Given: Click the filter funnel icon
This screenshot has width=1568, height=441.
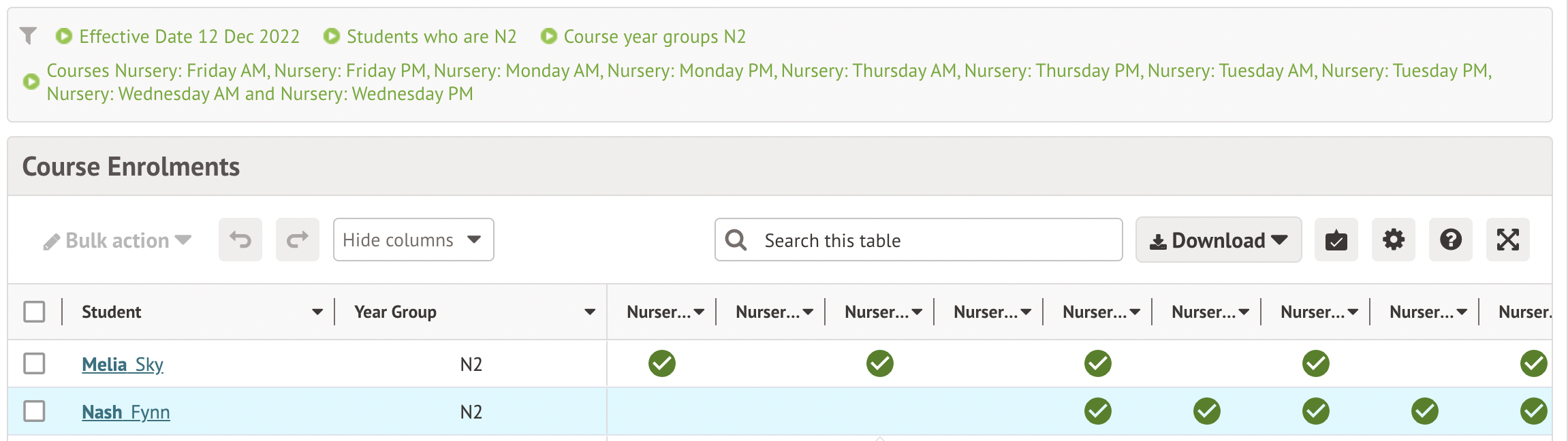Looking at the screenshot, I should click(x=28, y=35).
